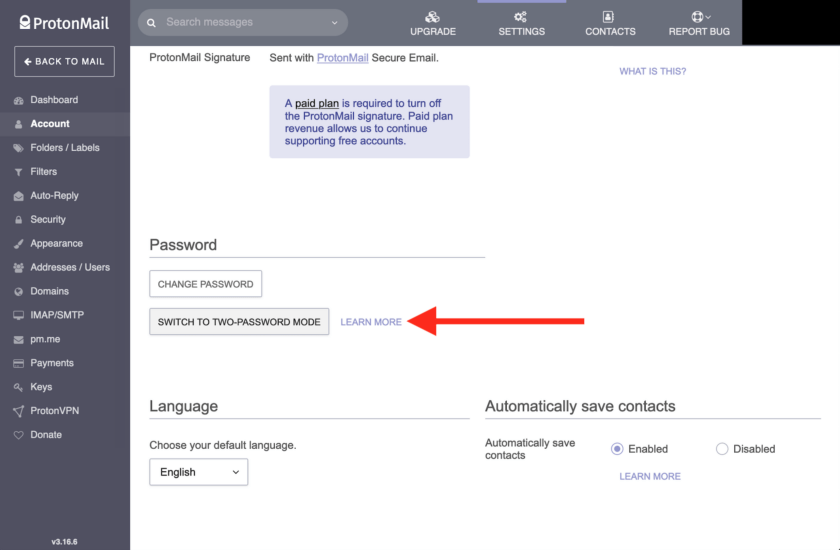Expand the search options chevron
The width and height of the screenshot is (840, 550).
pyautogui.click(x=334, y=22)
